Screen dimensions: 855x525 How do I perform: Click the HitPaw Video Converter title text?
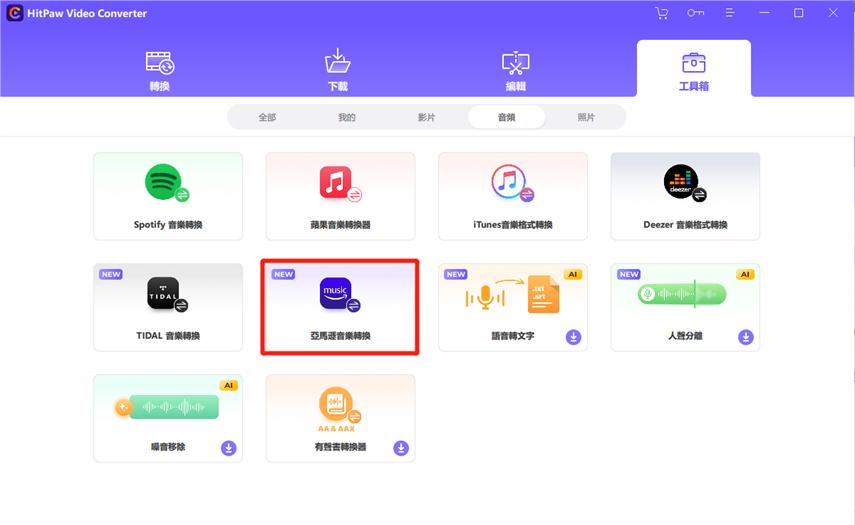tap(87, 13)
